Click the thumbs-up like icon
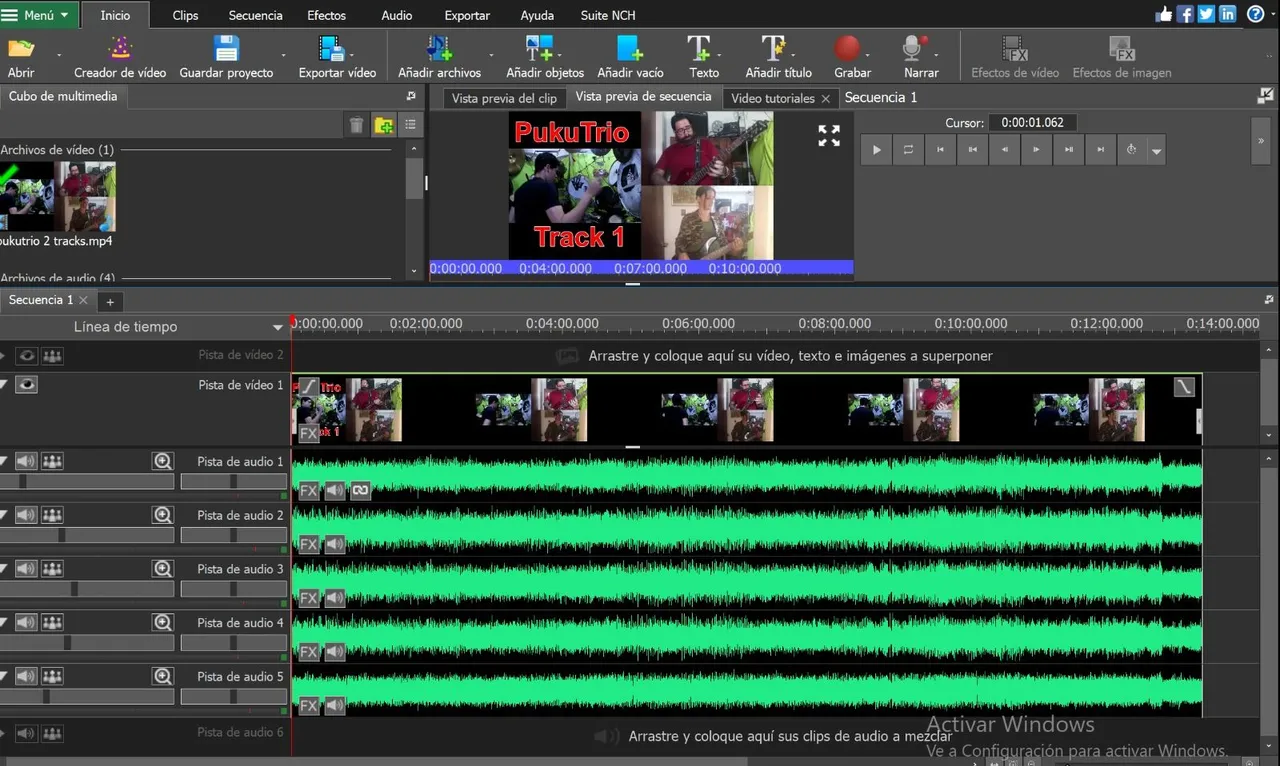The width and height of the screenshot is (1280, 766). [x=1164, y=14]
